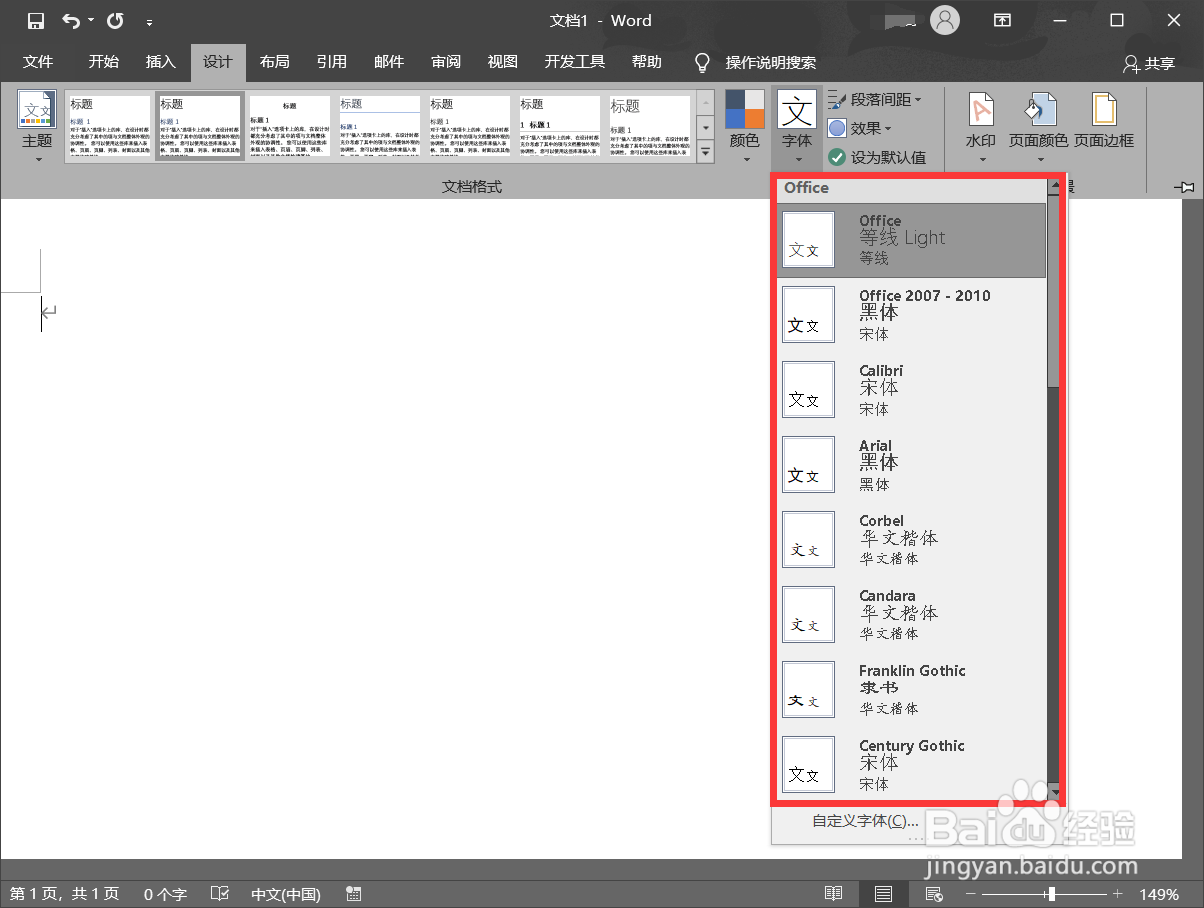Viewport: 1204px width, 908px height.
Task: Click 自定义字体(C)... menu entry
Action: point(865,821)
